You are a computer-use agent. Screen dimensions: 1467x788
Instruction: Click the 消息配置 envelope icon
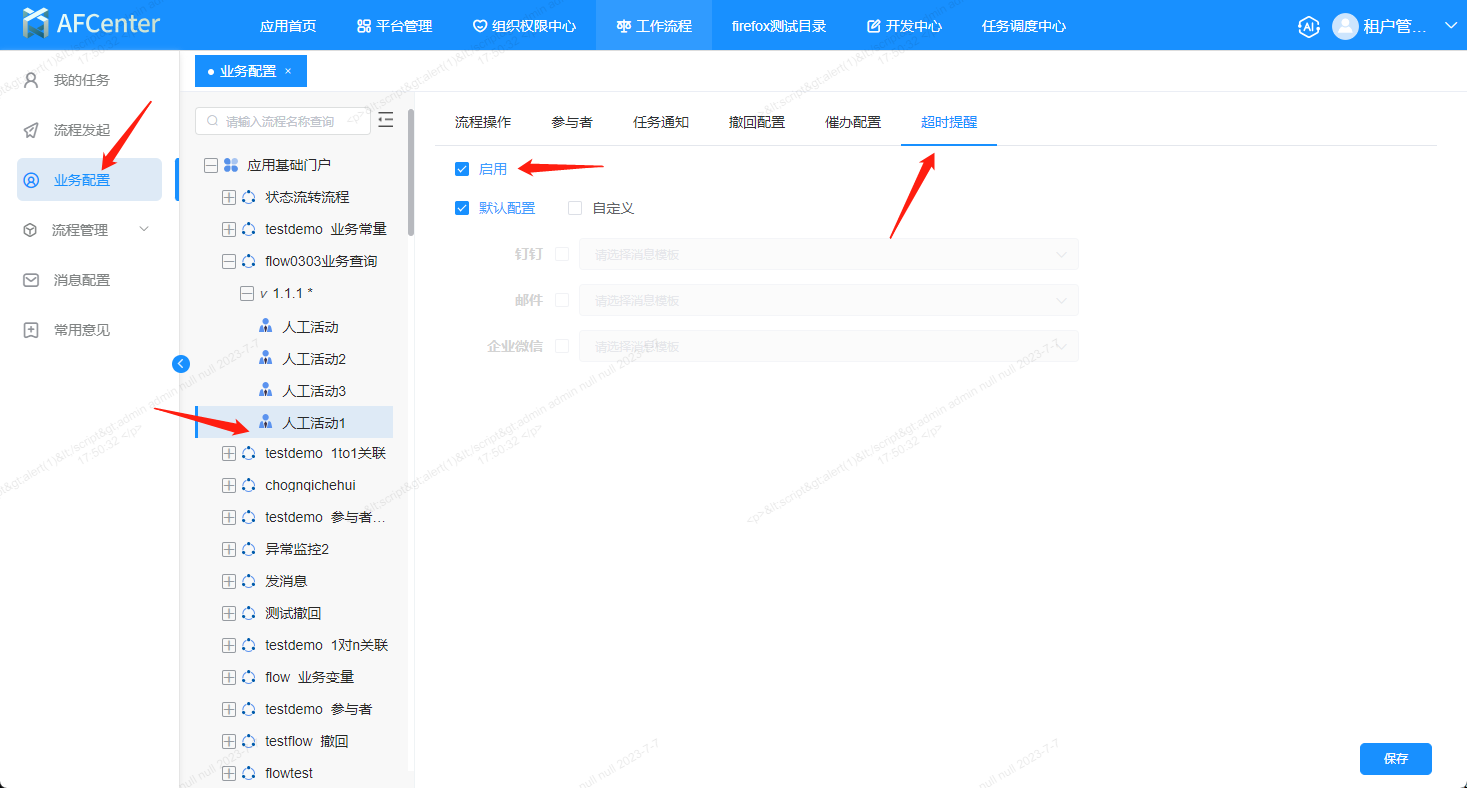[32, 280]
